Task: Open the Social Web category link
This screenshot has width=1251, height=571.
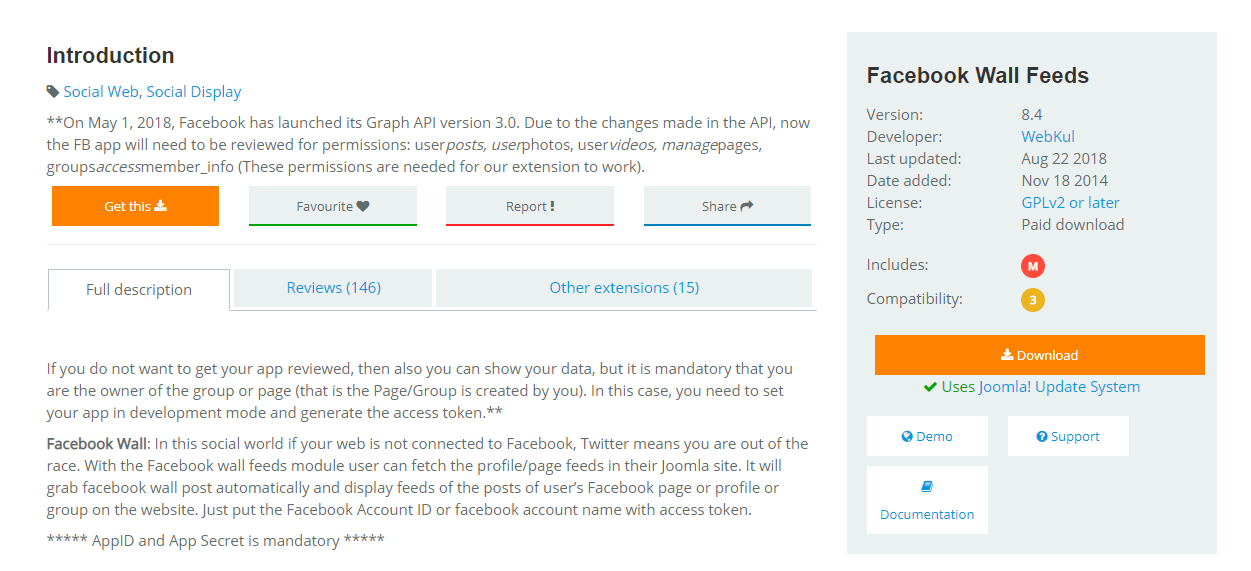Action: [101, 92]
